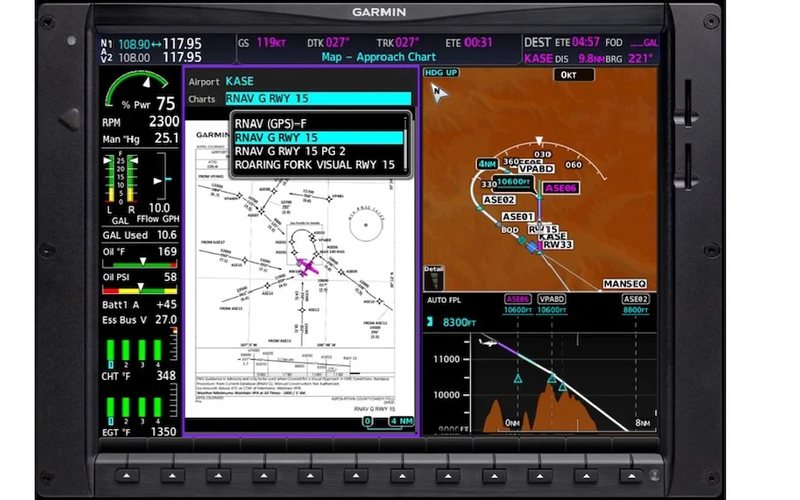Click the airplane icon in vertical profile
This screenshot has height=500, width=800.
(488, 342)
